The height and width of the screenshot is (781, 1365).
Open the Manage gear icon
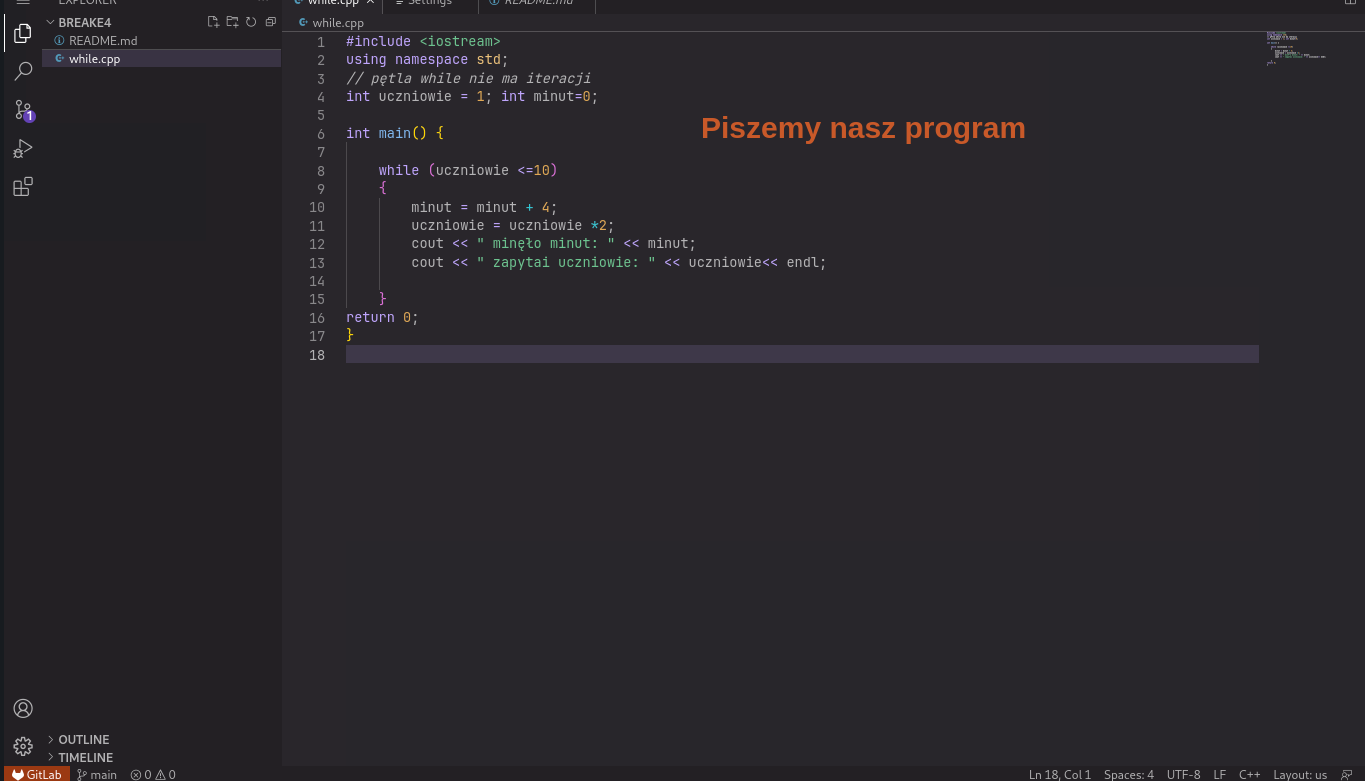(x=23, y=746)
